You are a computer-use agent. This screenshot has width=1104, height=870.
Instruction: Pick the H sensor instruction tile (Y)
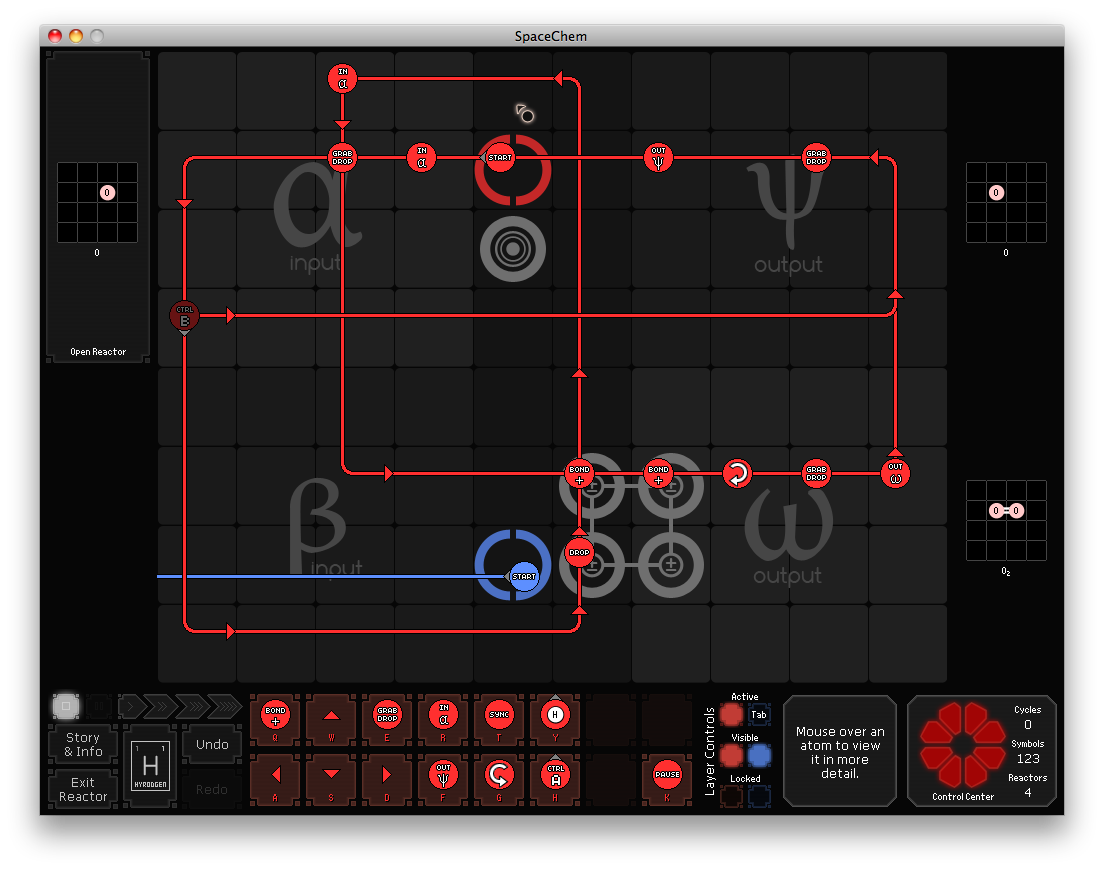tap(555, 719)
